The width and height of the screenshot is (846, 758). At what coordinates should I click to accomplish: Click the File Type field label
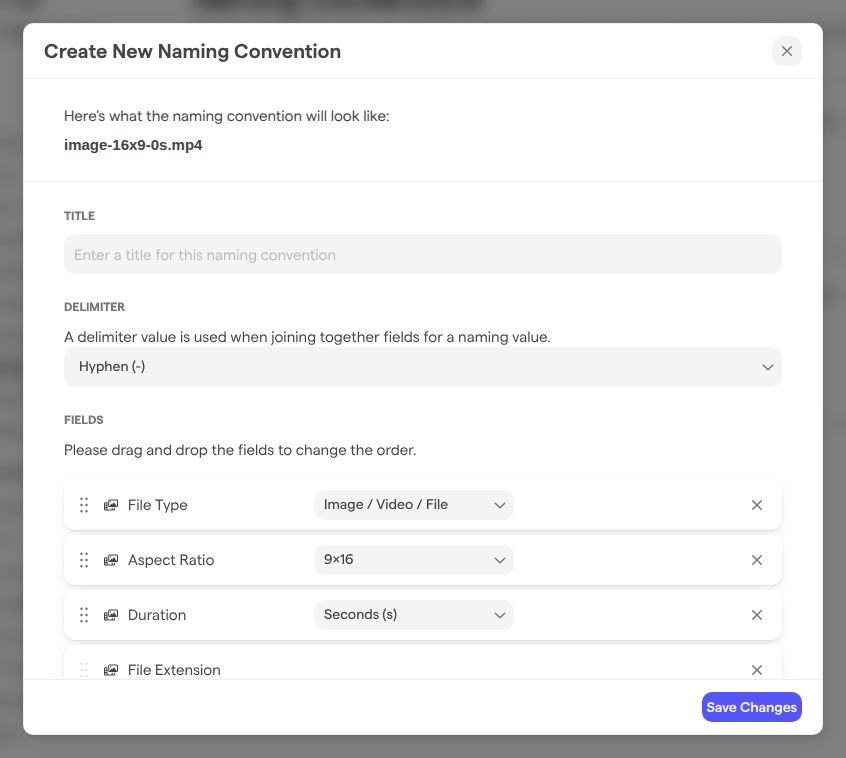pos(158,505)
